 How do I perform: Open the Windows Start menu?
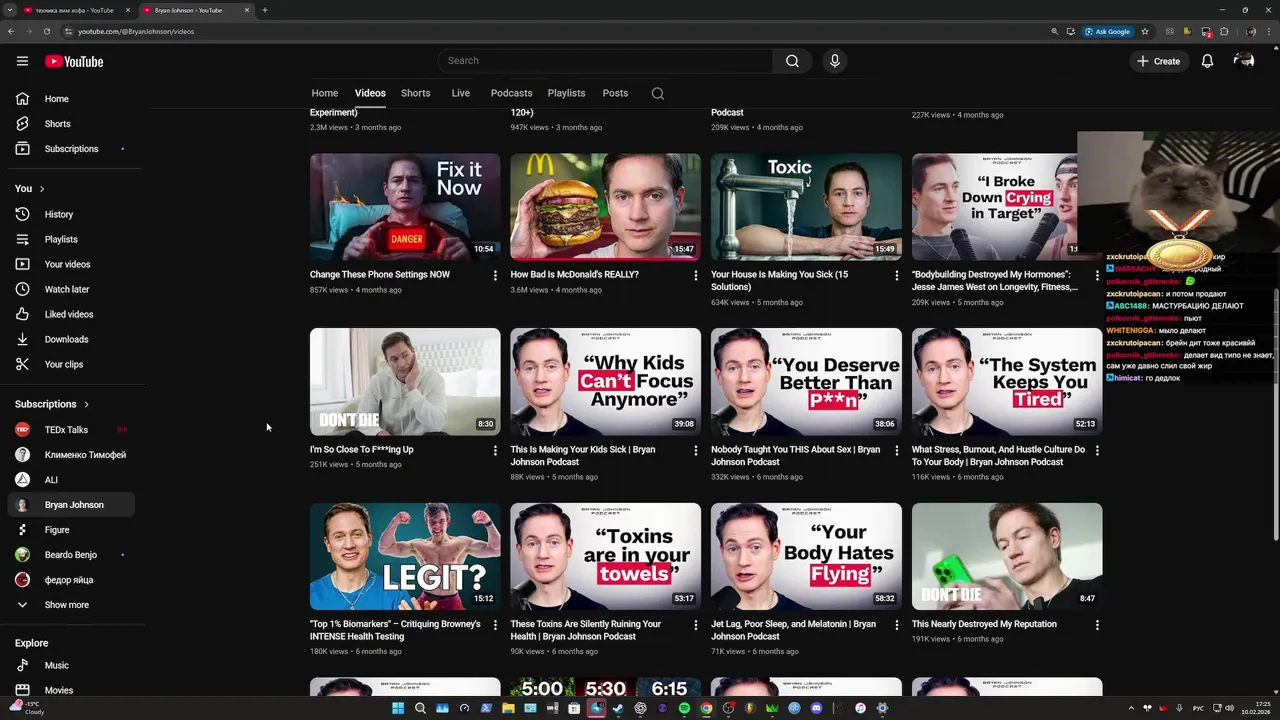click(398, 708)
